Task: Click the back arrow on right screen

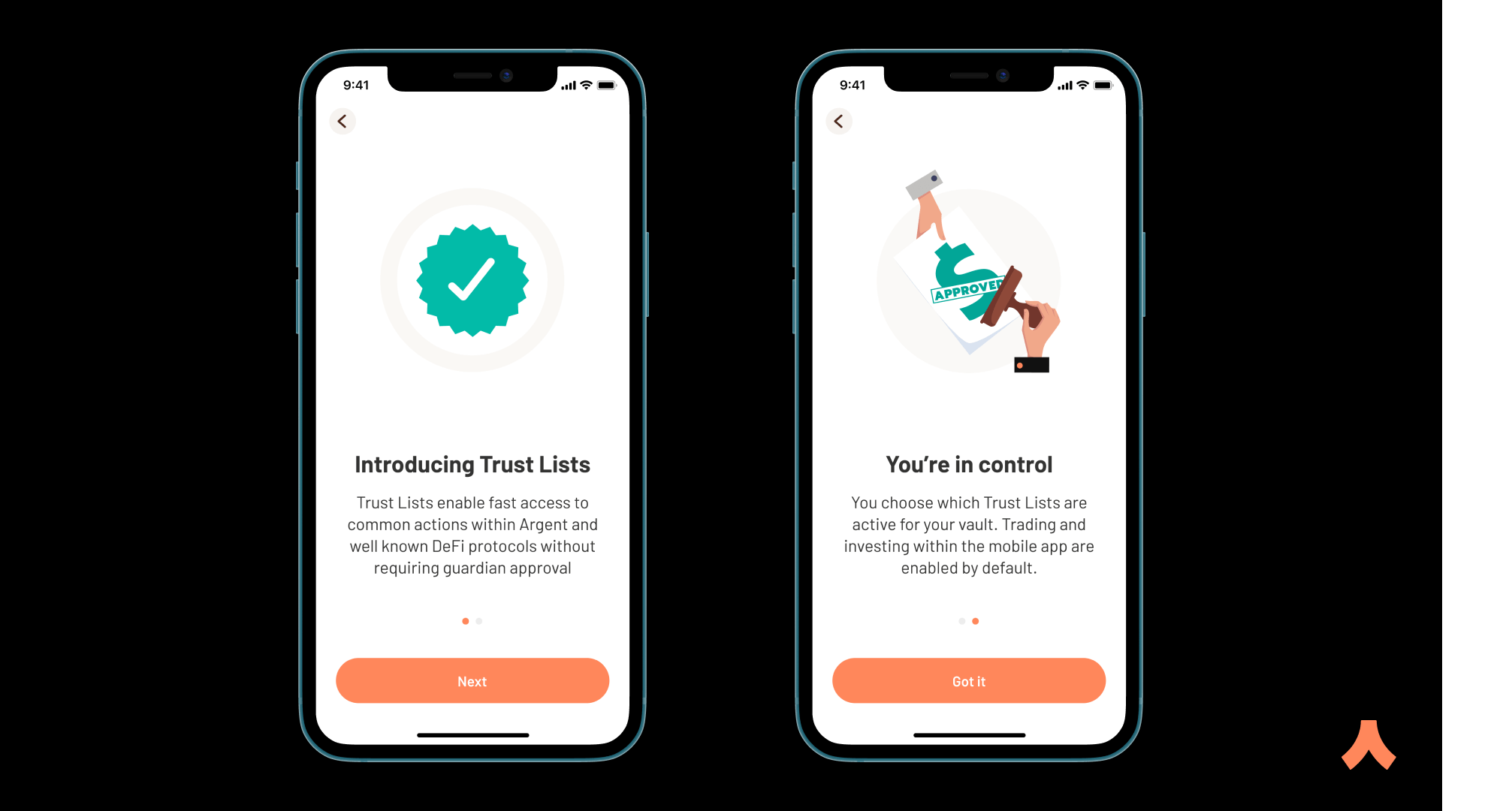Action: click(x=838, y=121)
